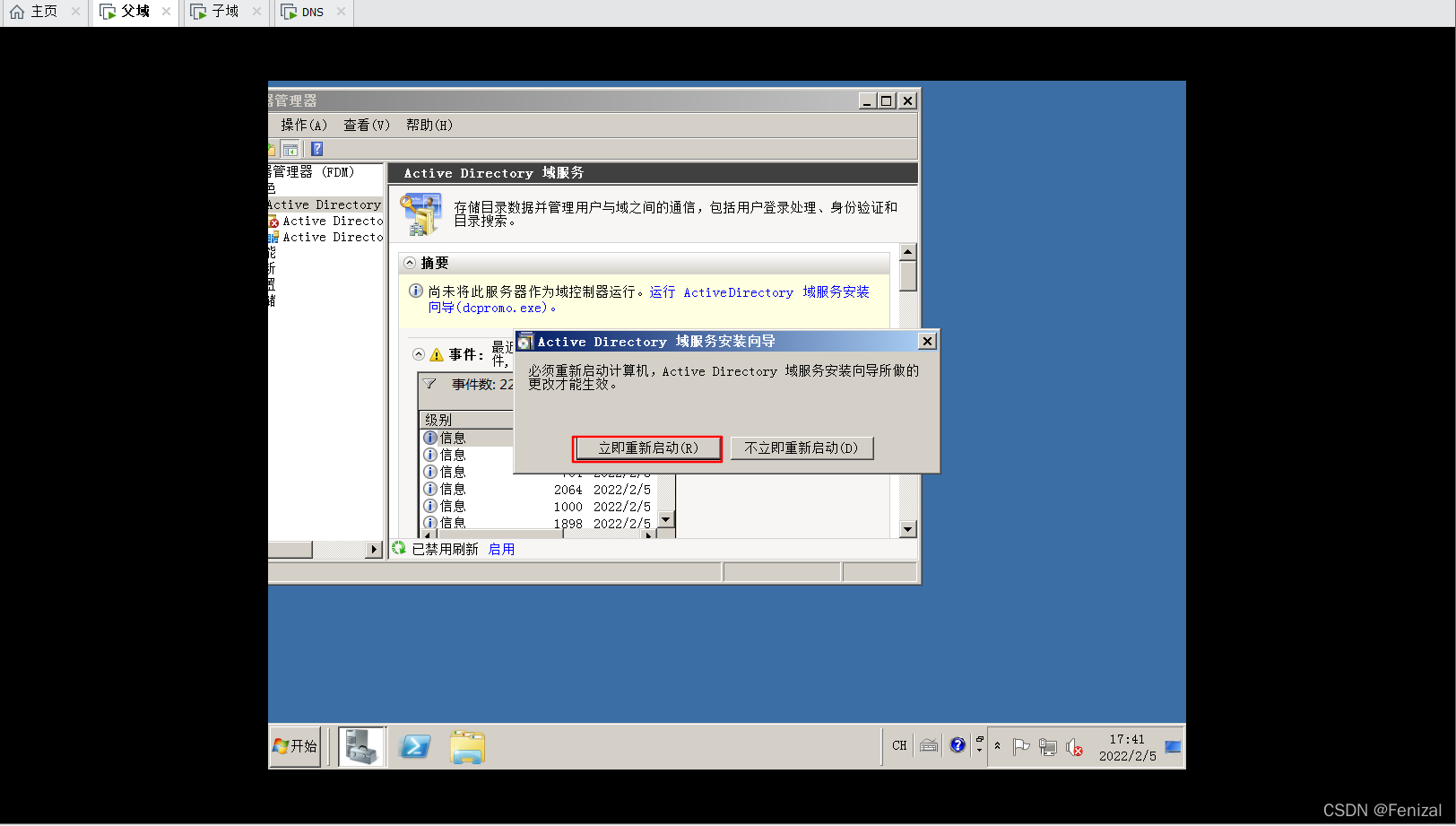Click the 启用 link to enable refresh

501,549
